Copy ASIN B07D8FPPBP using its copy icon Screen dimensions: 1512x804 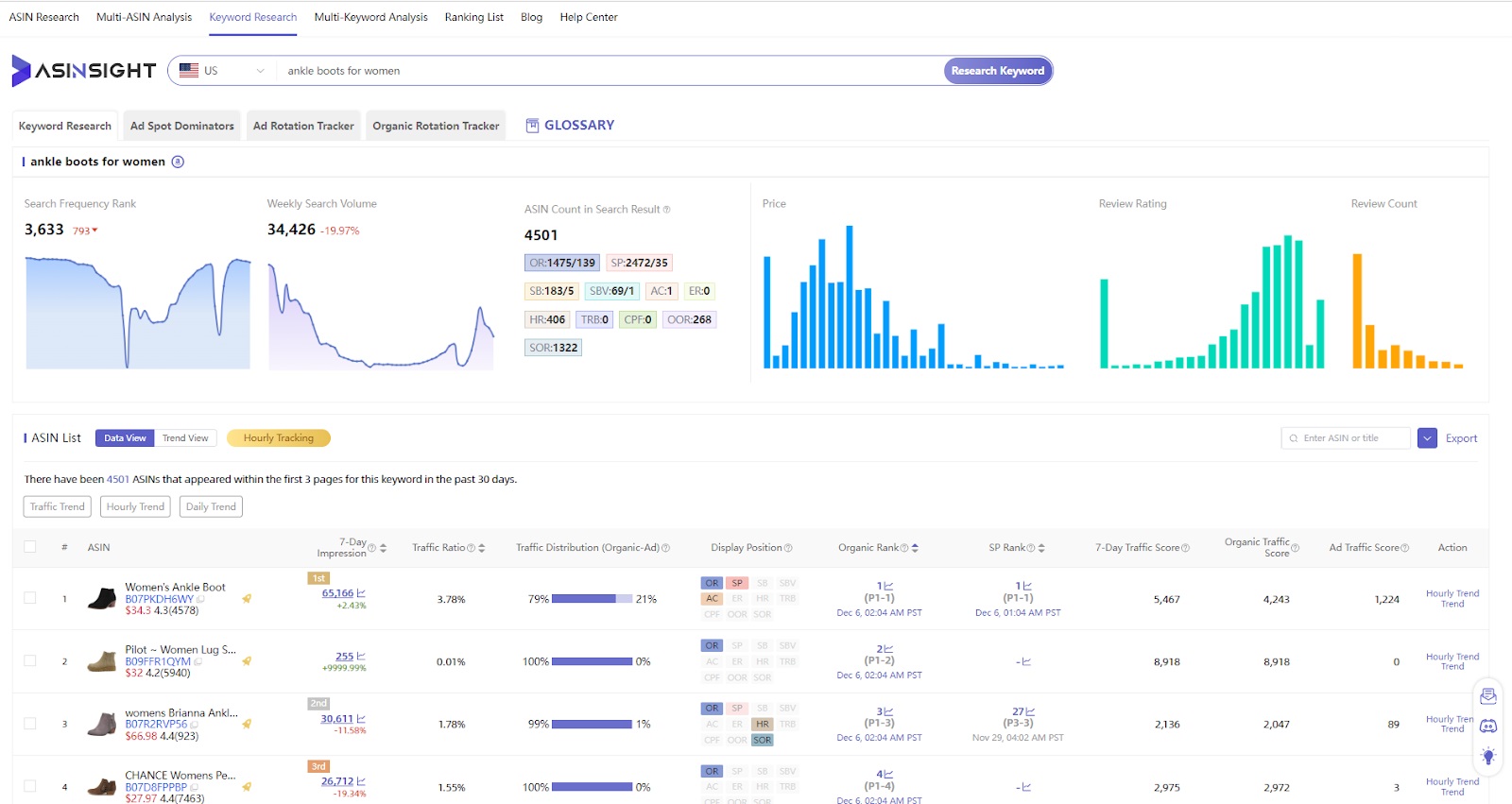(194, 787)
